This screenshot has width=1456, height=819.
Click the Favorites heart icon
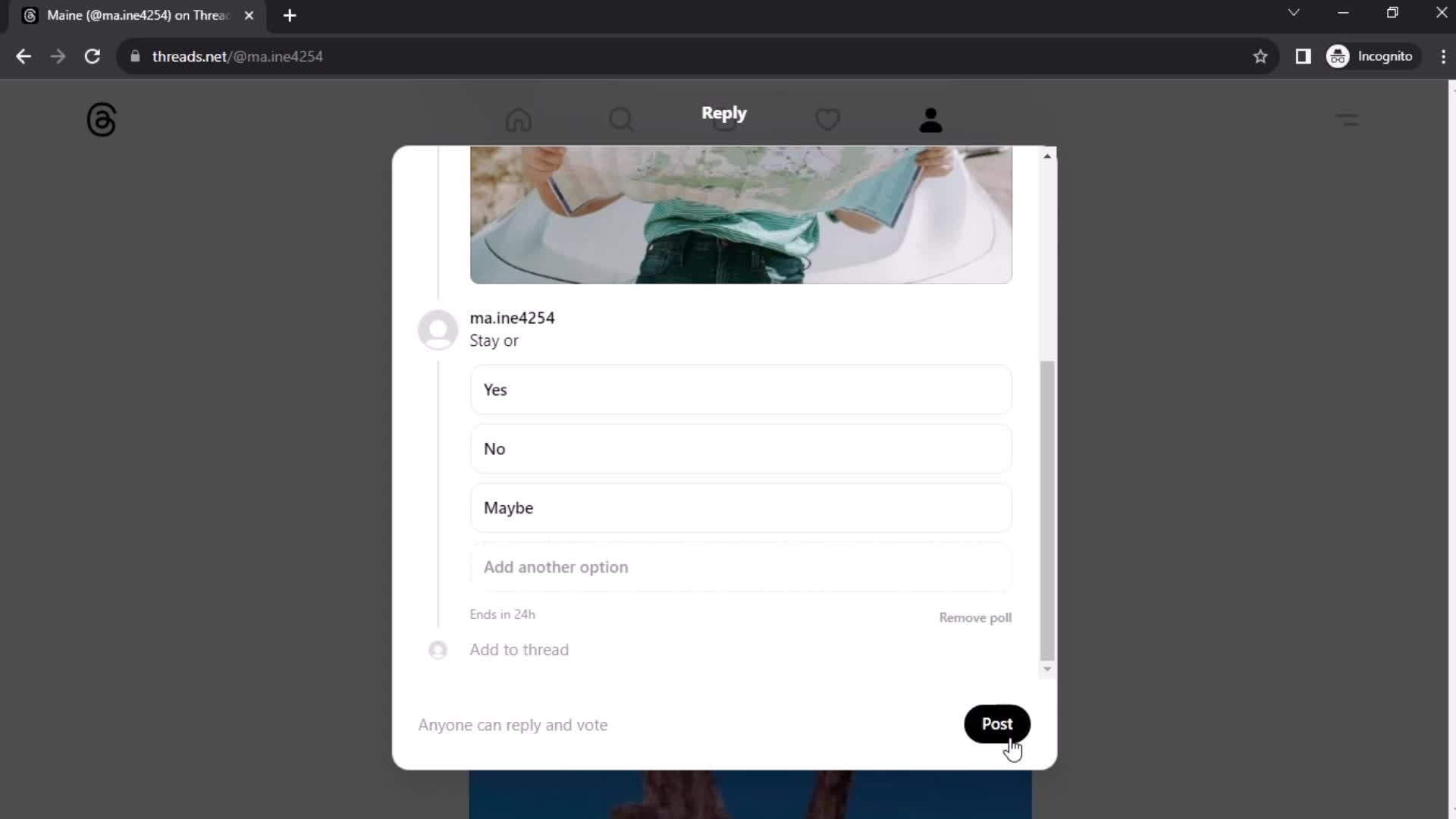click(x=828, y=120)
